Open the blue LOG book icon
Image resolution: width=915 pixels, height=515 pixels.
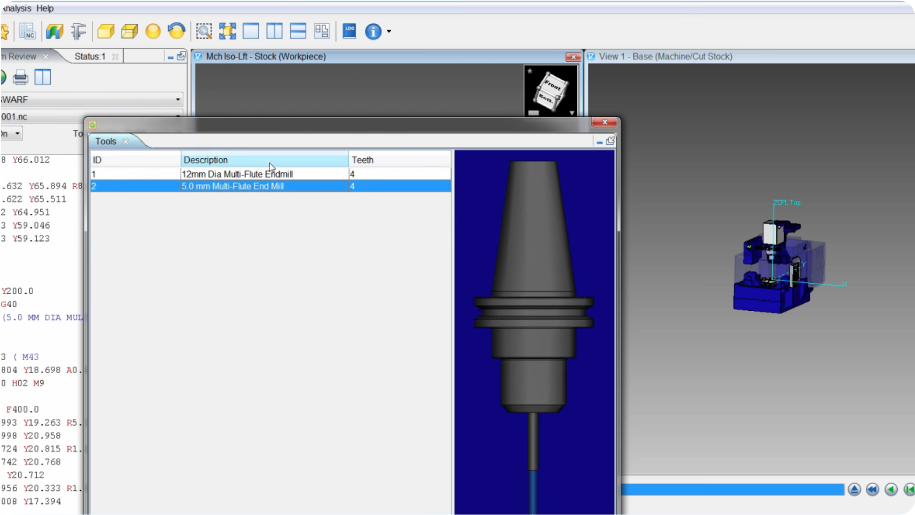(x=349, y=31)
